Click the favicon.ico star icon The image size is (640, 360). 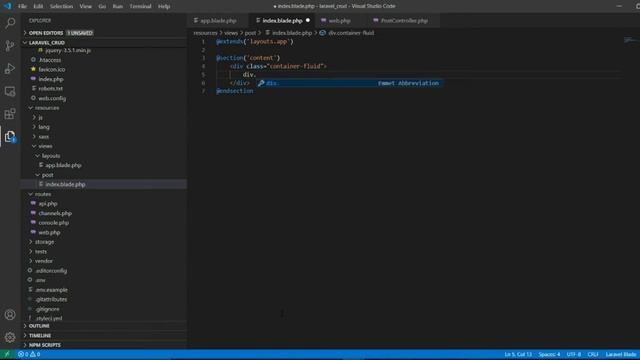click(x=33, y=69)
